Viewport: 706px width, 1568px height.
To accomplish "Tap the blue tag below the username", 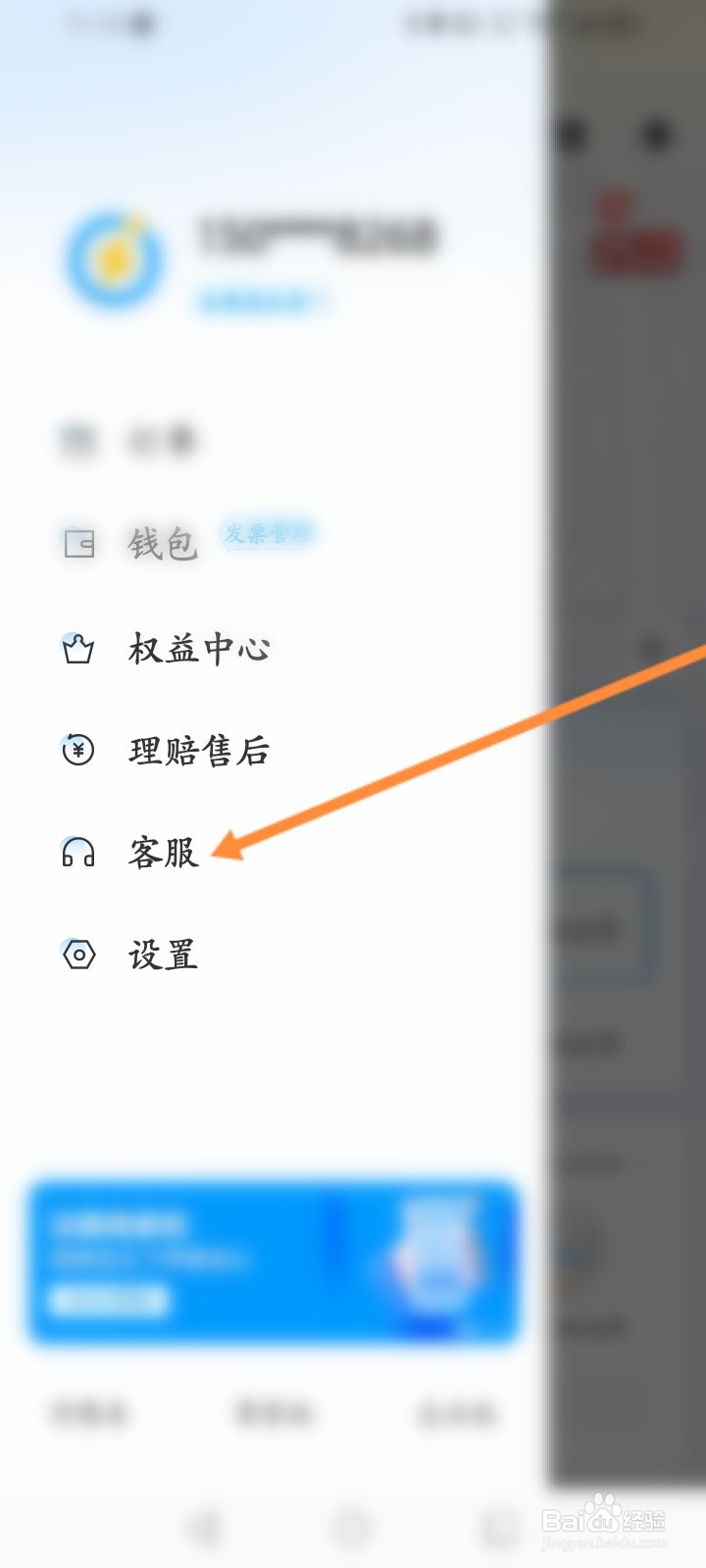I will click(261, 302).
